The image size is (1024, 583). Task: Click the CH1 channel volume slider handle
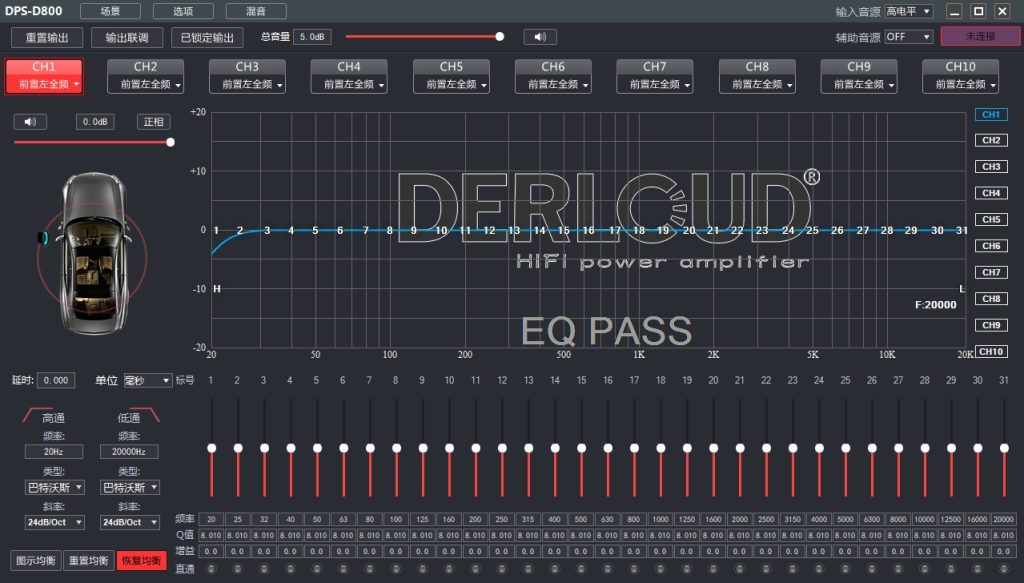coord(170,142)
